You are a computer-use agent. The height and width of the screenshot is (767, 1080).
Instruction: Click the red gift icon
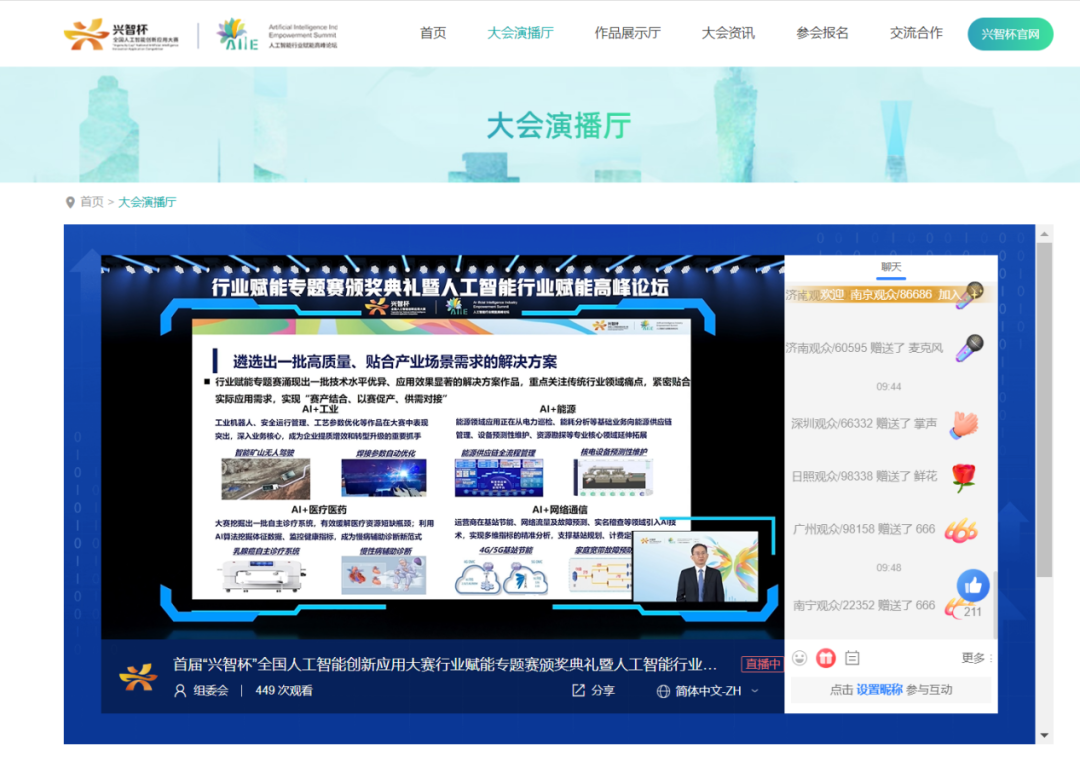pyautogui.click(x=825, y=658)
